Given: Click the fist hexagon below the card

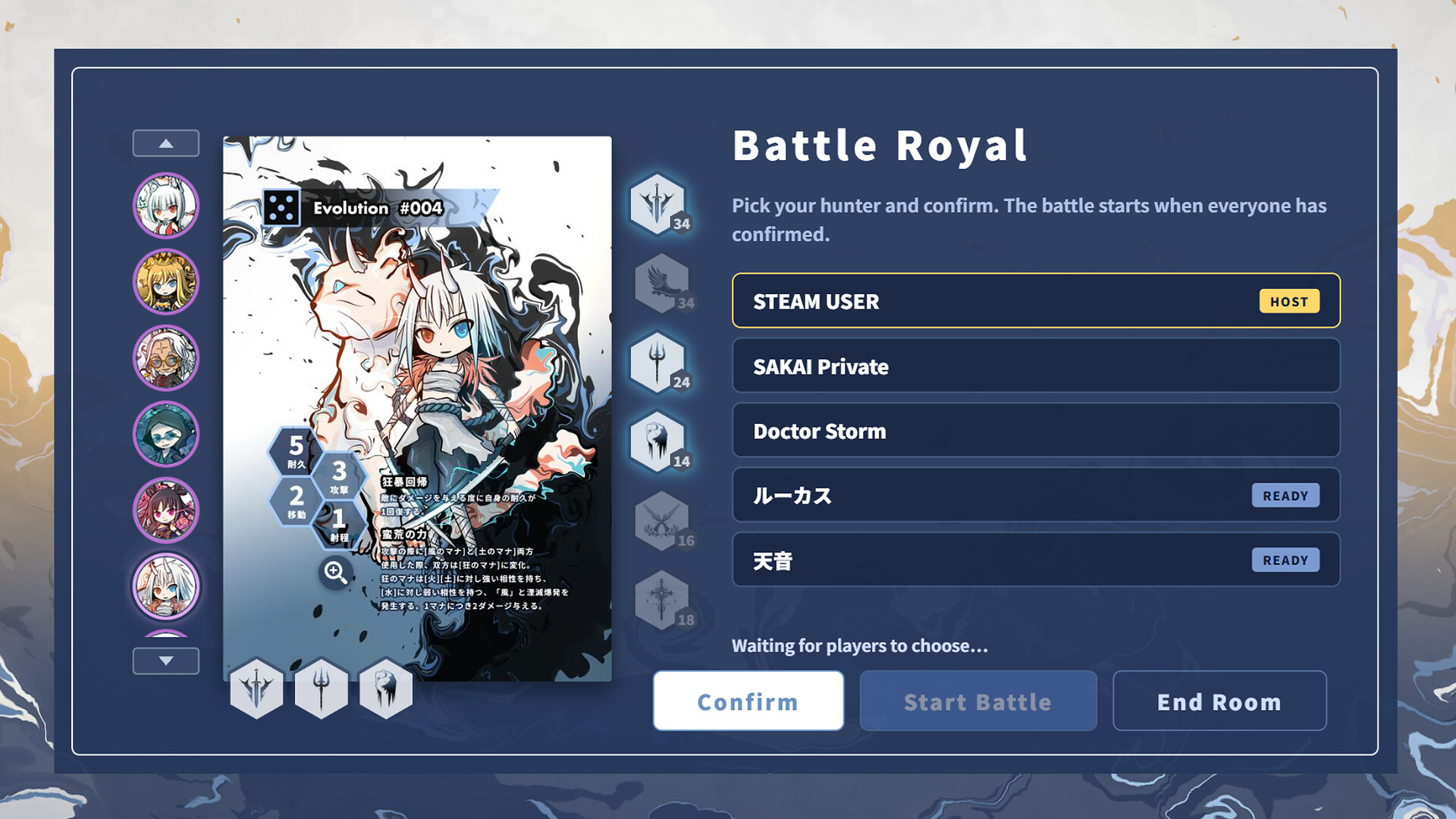Looking at the screenshot, I should [385, 689].
